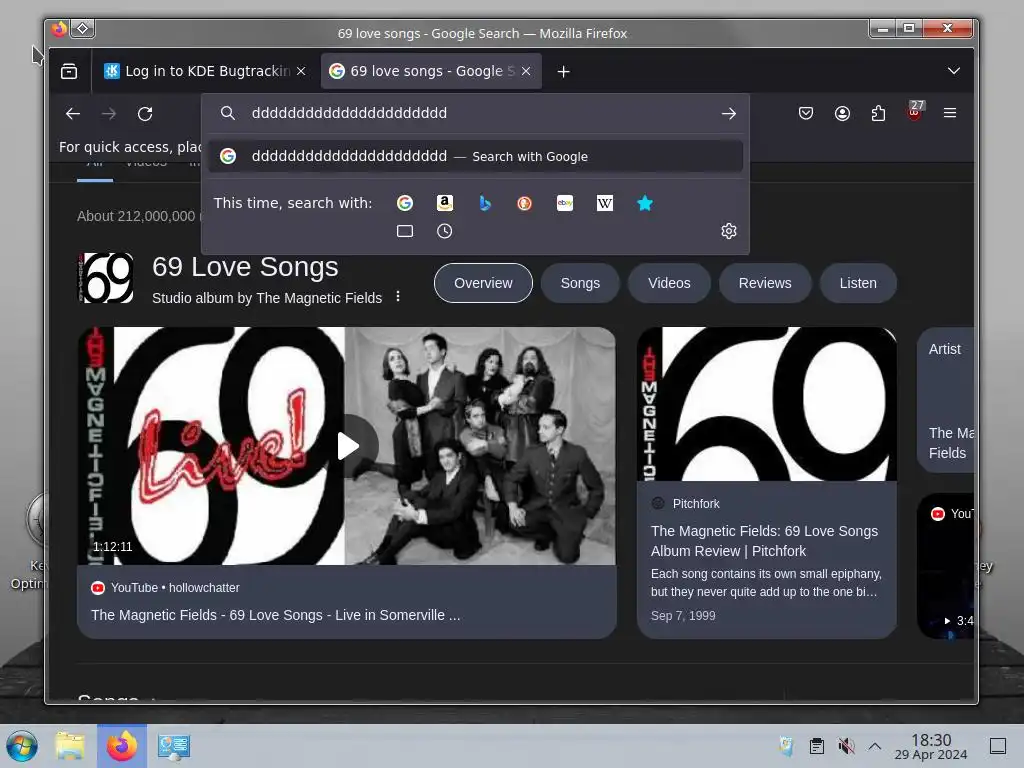
Task: Search this time with eBay
Action: click(565, 203)
